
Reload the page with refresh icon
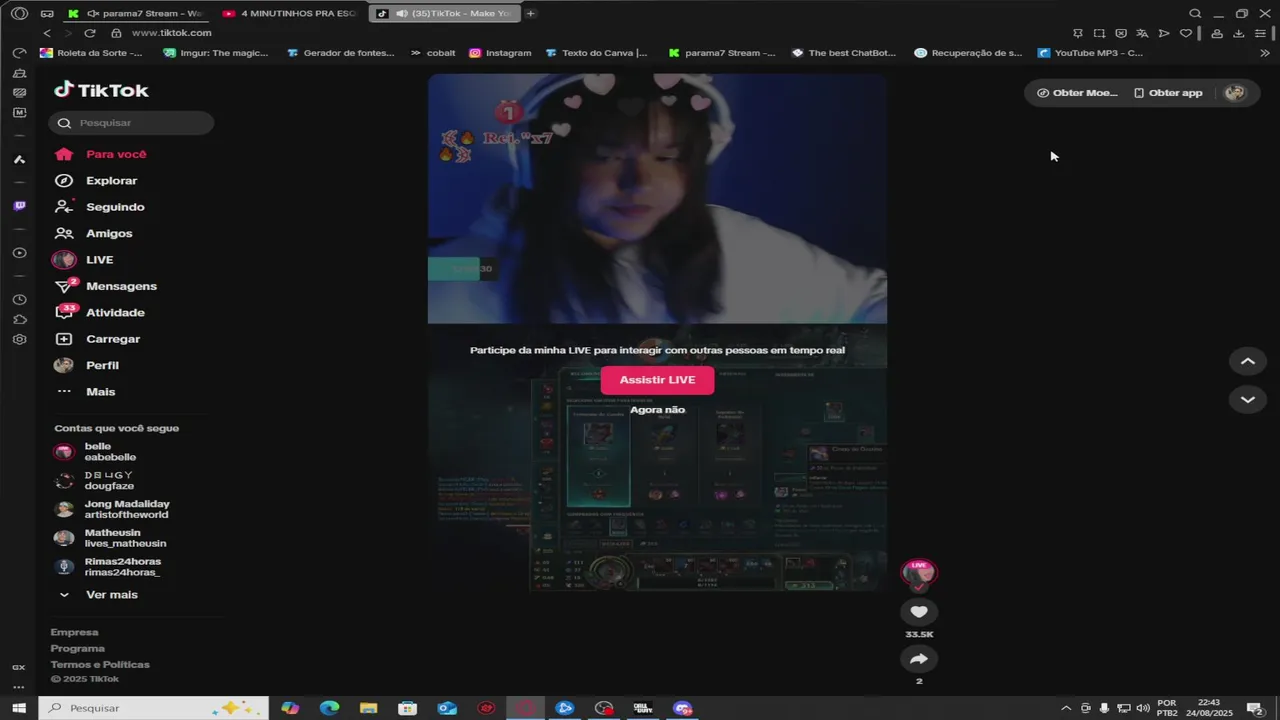89,33
